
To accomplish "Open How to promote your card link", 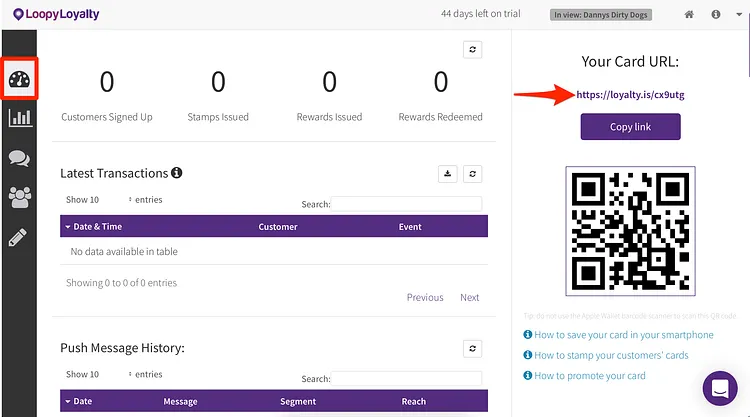I will click(589, 376).
